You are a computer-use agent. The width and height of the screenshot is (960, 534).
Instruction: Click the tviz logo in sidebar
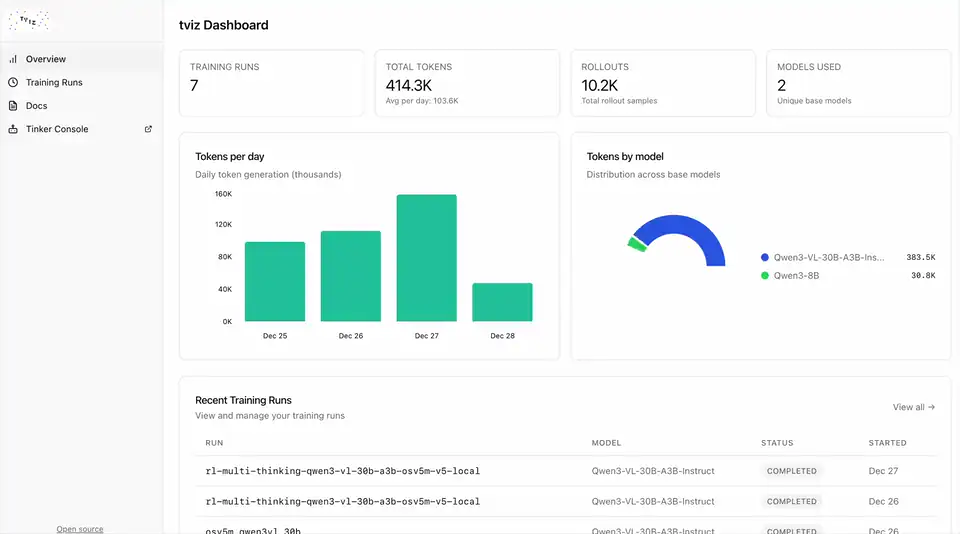pos(29,21)
